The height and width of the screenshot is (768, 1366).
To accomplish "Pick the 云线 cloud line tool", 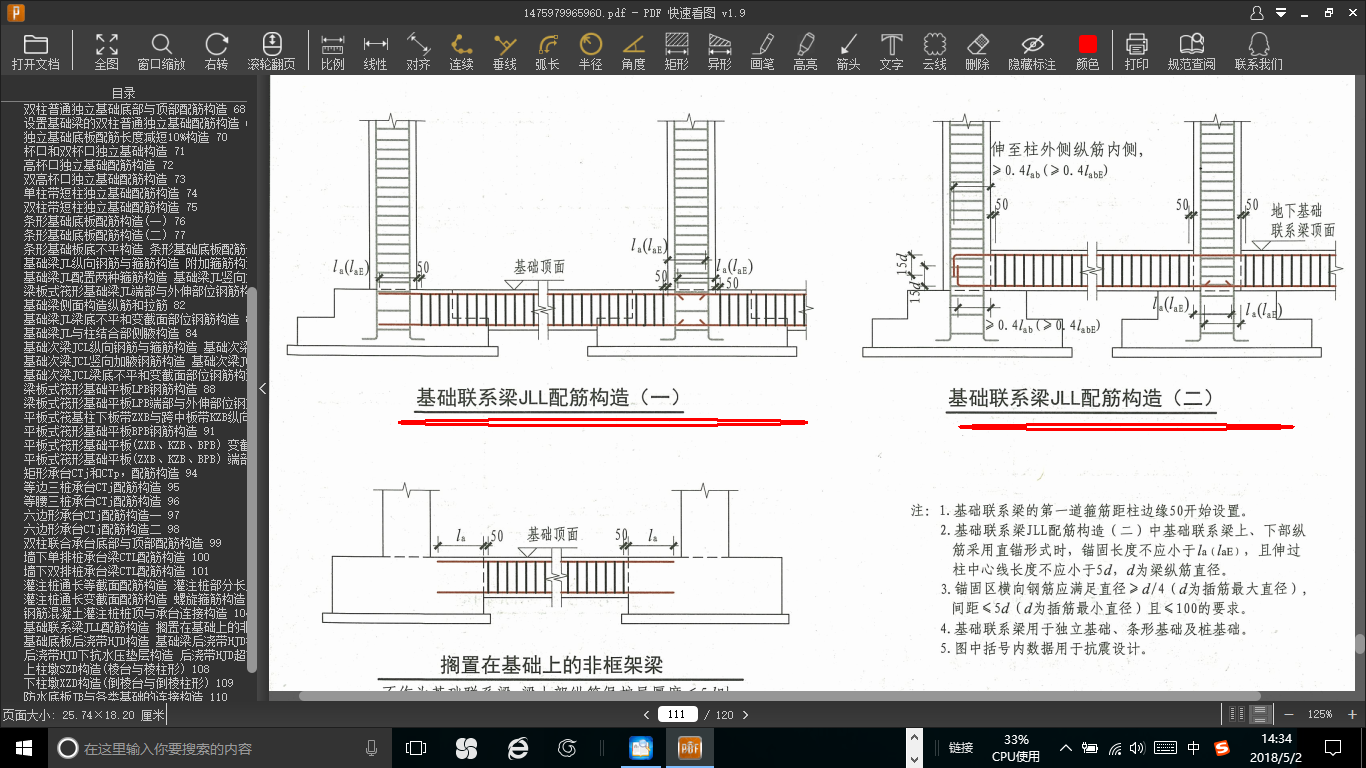I will 935,51.
